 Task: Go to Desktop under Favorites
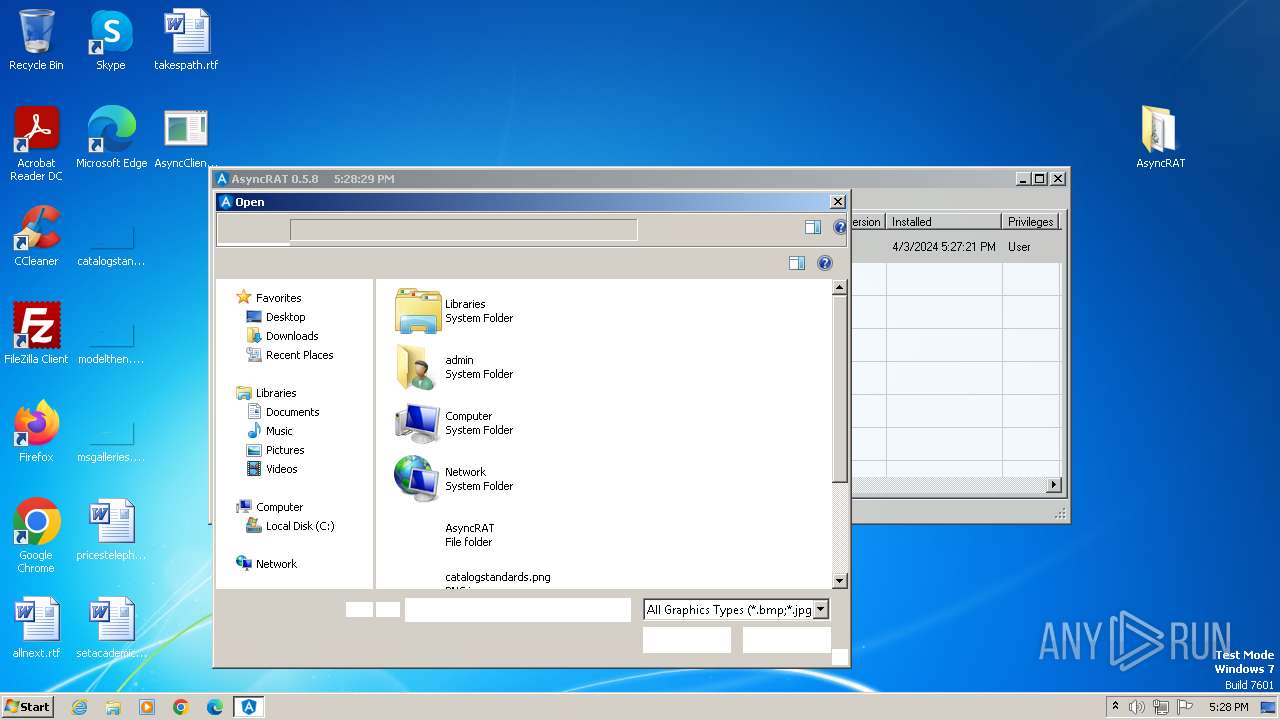tap(276, 317)
